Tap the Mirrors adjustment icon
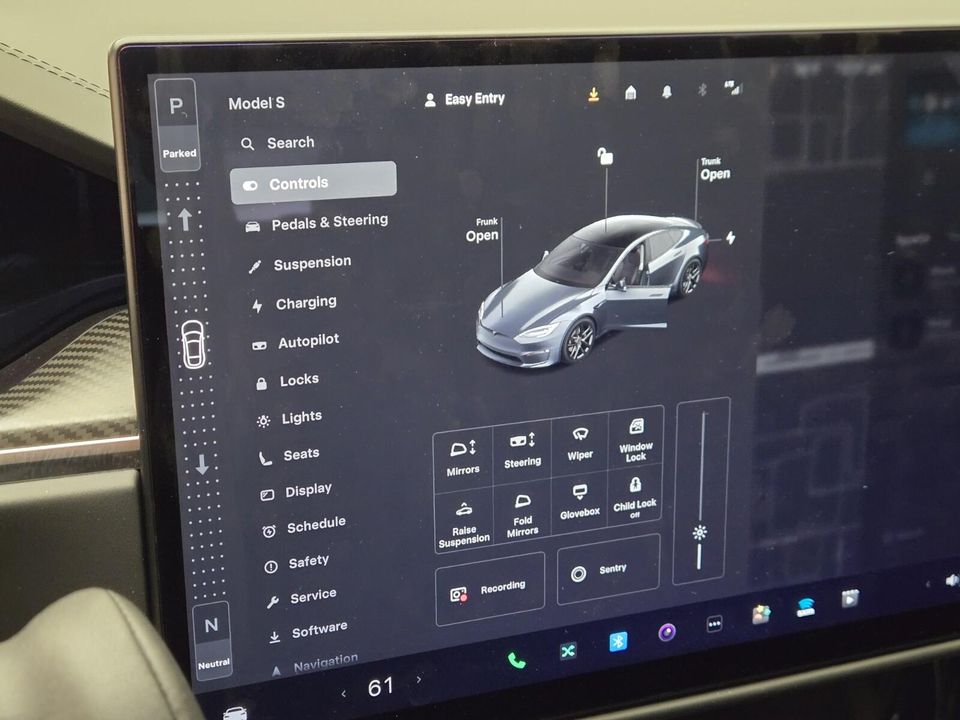960x720 pixels. coord(462,450)
